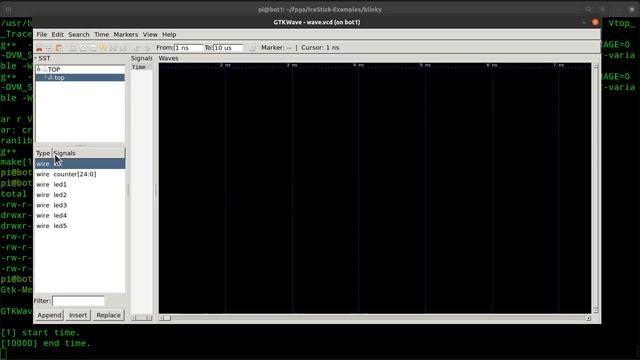
Task: Click the signal Filter text box
Action: (78, 301)
